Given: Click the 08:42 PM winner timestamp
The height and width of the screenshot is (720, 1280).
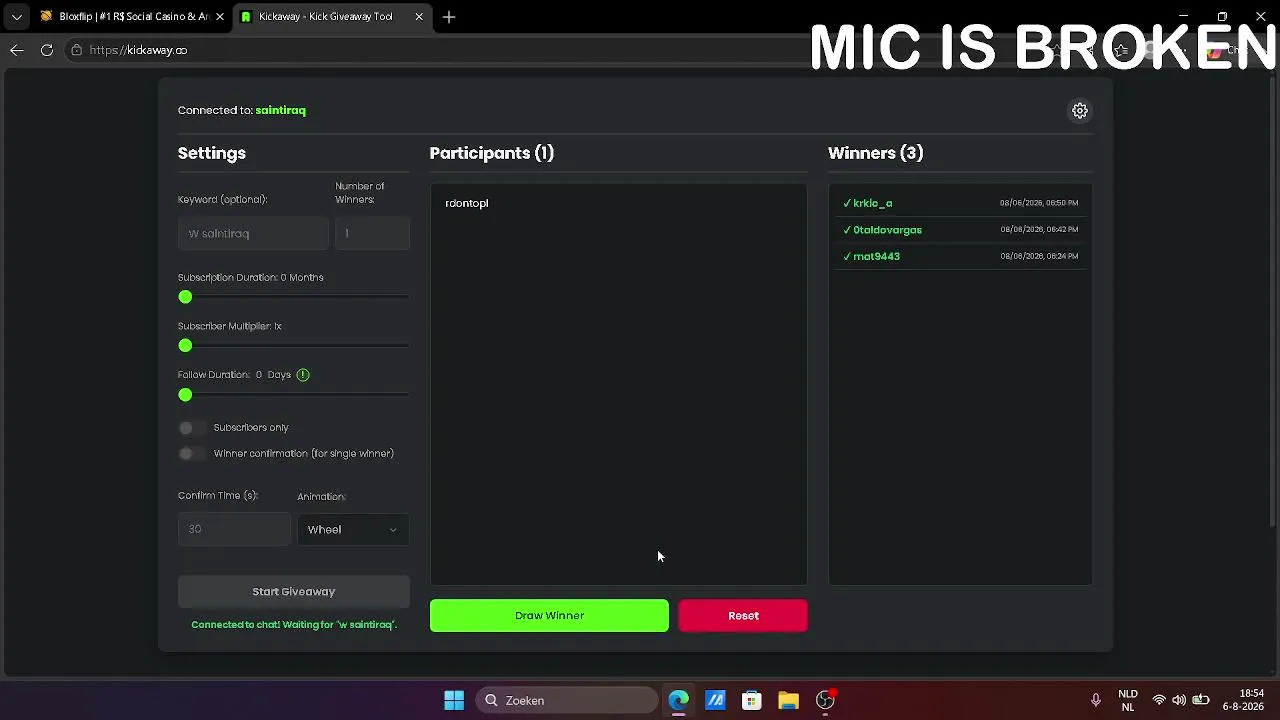Looking at the screenshot, I should pyautogui.click(x=1039, y=230).
